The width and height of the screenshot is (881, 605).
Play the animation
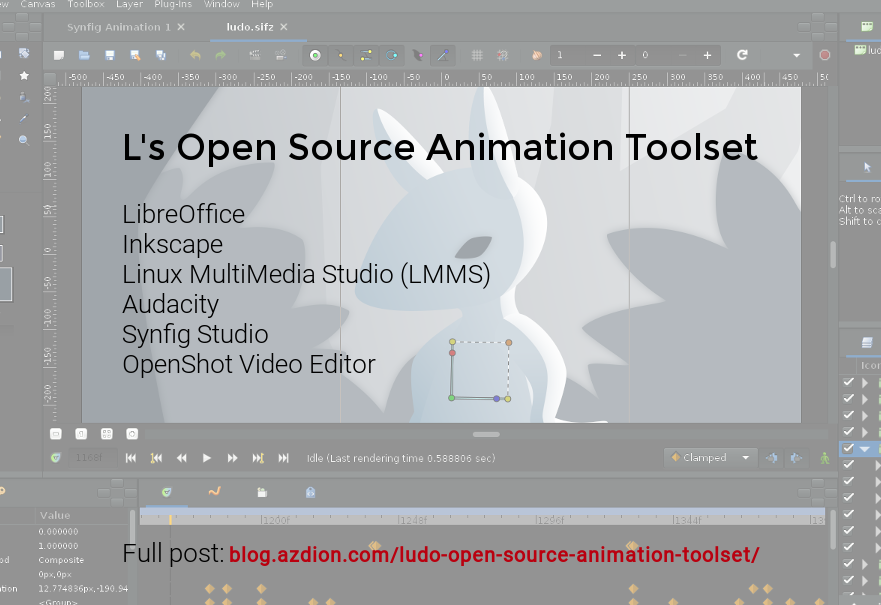pos(207,458)
